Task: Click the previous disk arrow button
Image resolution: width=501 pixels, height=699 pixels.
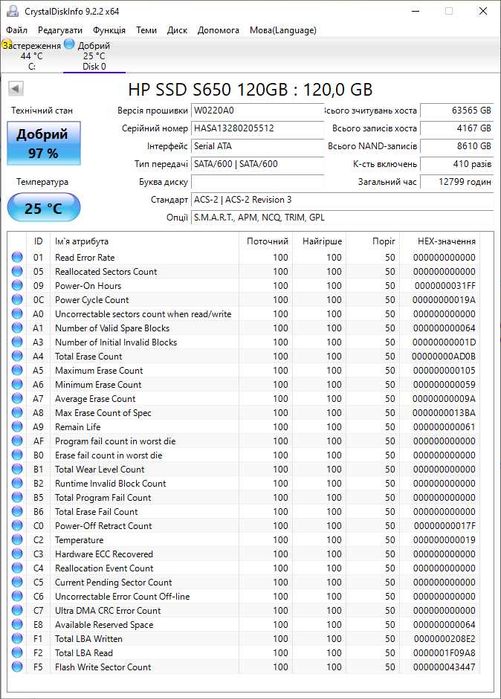Action: tap(16, 88)
